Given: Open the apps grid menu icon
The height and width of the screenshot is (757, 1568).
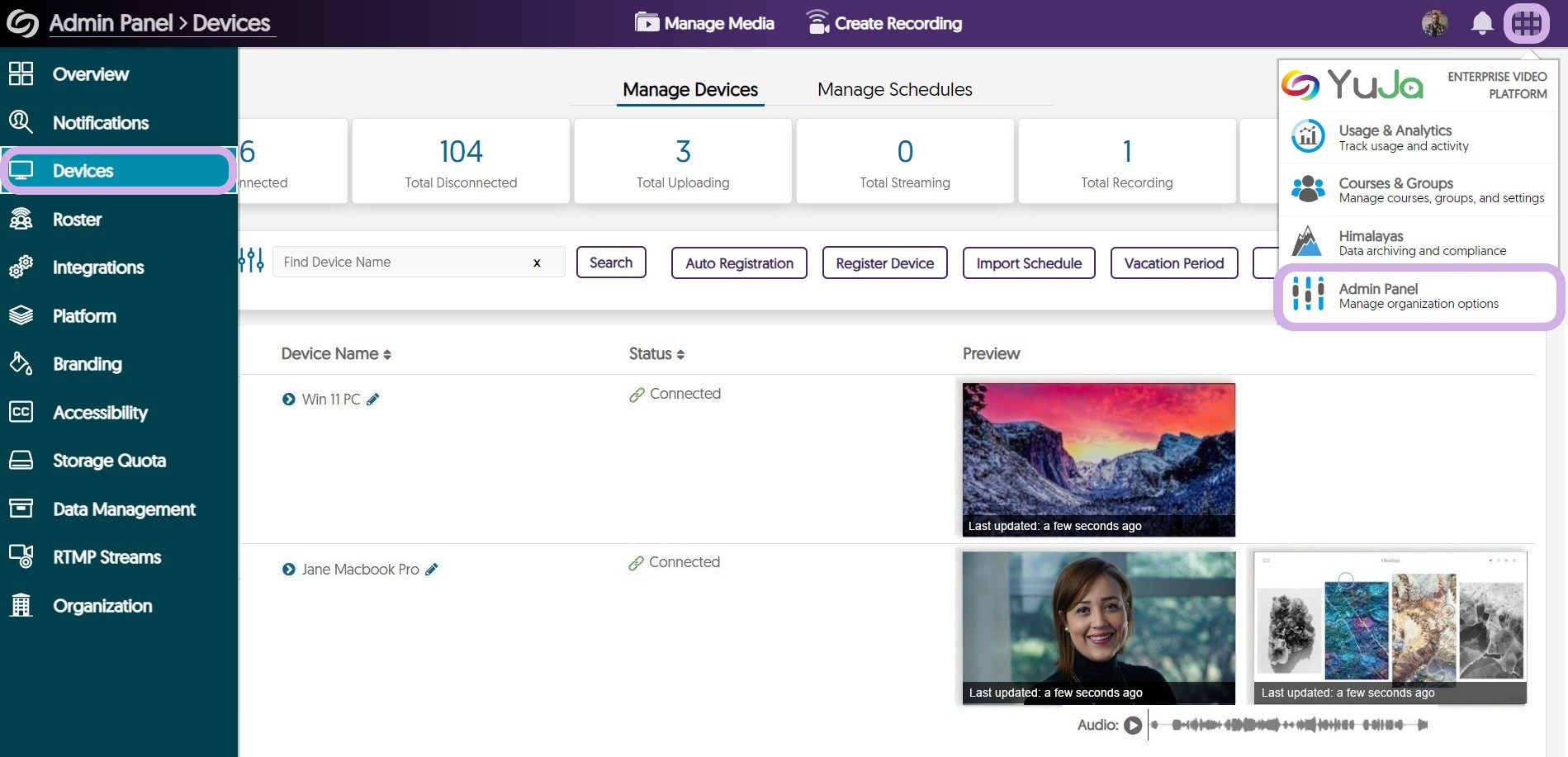Looking at the screenshot, I should click(1526, 23).
